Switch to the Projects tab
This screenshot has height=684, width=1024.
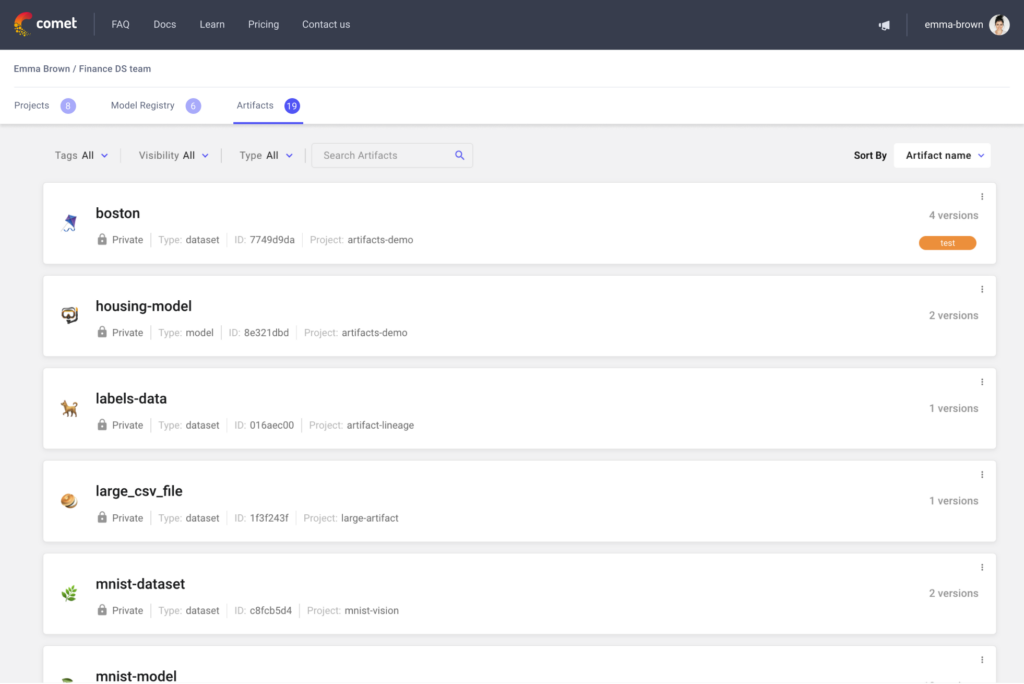[x=31, y=105]
